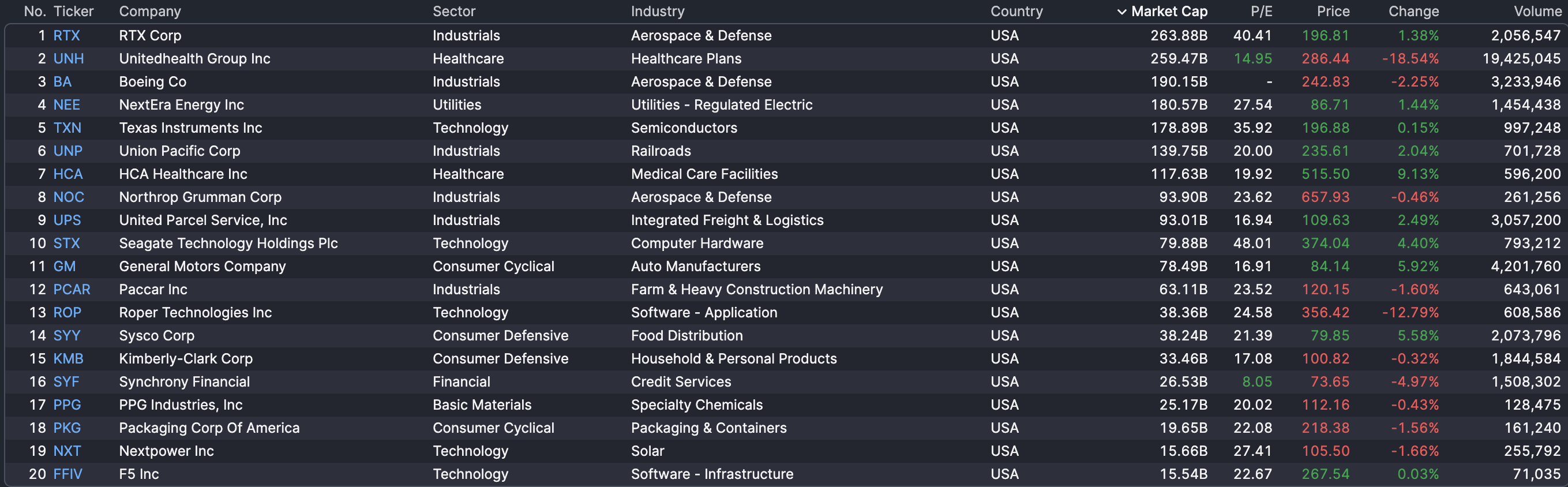1568x487 pixels.
Task: Open UNH ticker link
Action: [x=68, y=58]
